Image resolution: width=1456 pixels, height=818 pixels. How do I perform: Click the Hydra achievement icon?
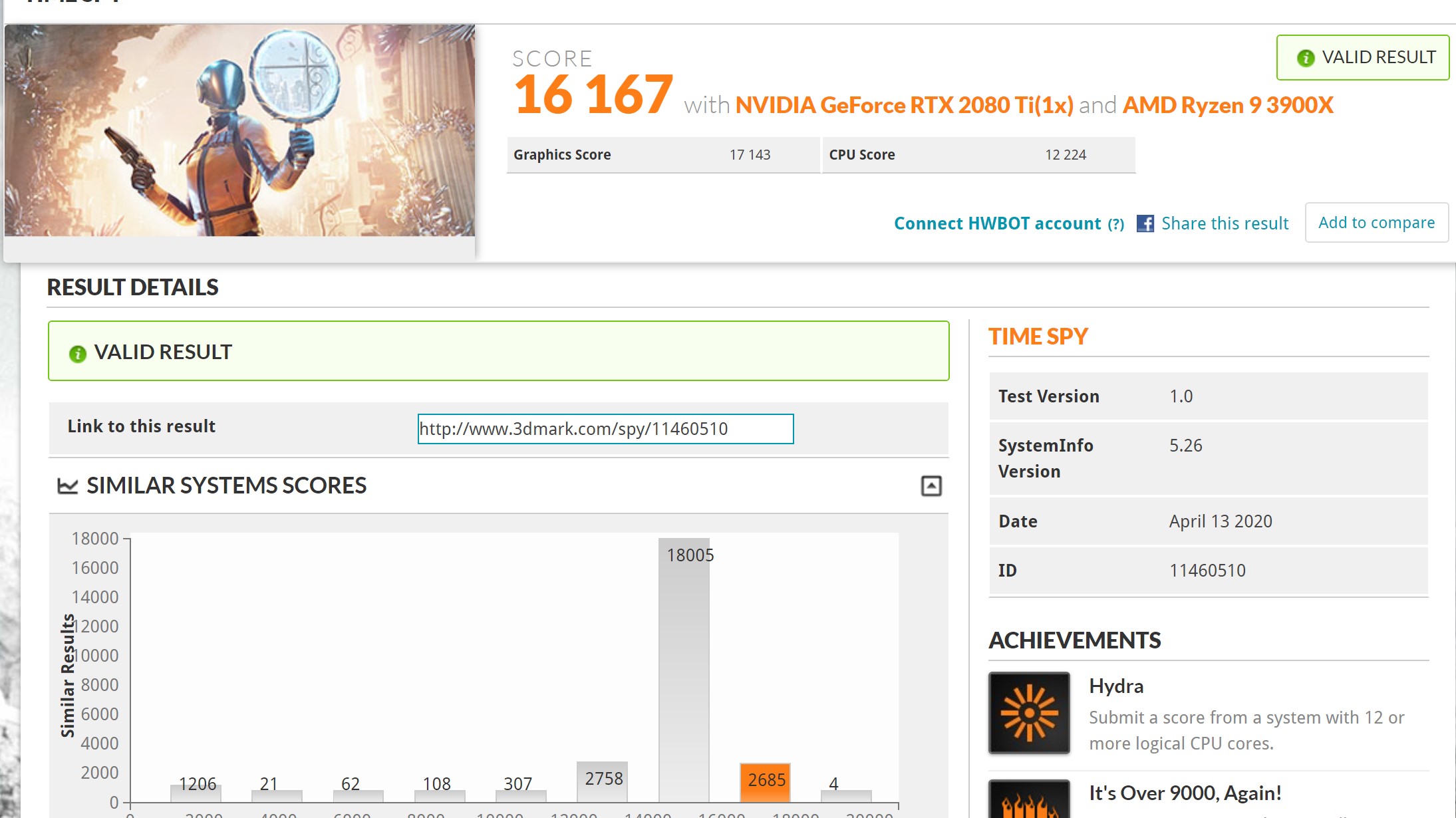point(1029,712)
